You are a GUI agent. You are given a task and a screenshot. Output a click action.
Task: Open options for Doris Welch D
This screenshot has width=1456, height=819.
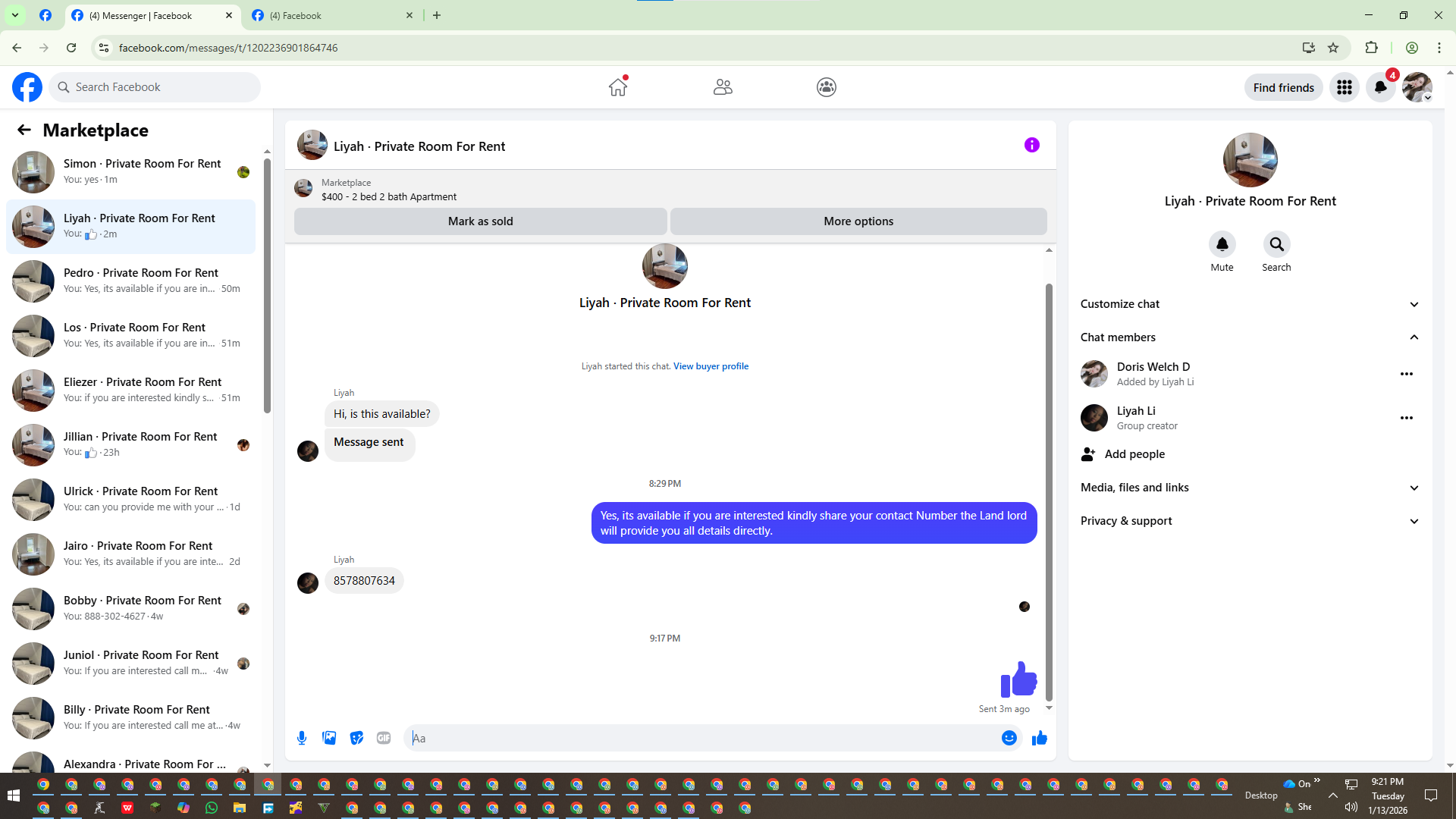1406,374
